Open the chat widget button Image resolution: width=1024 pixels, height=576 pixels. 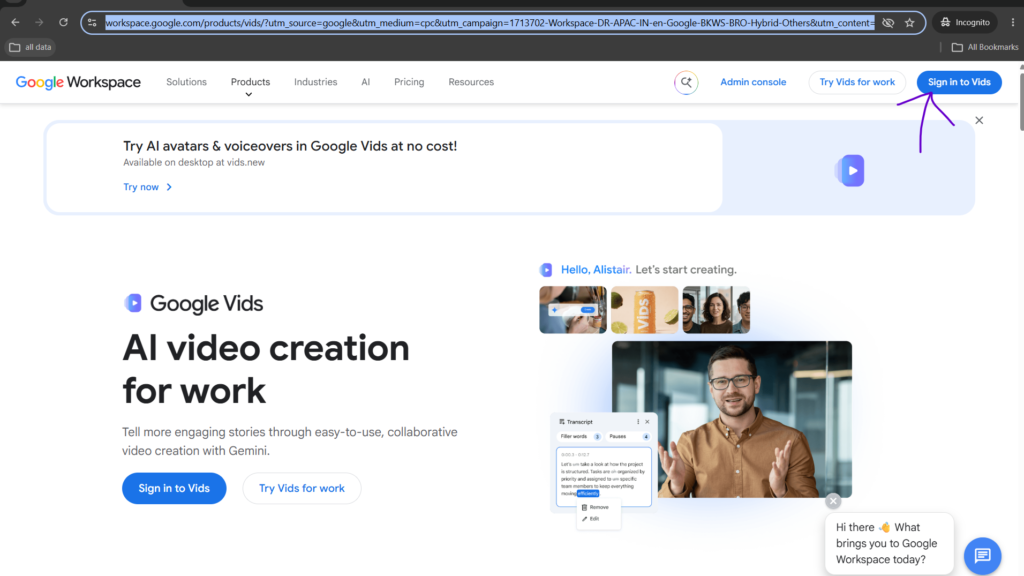(982, 556)
